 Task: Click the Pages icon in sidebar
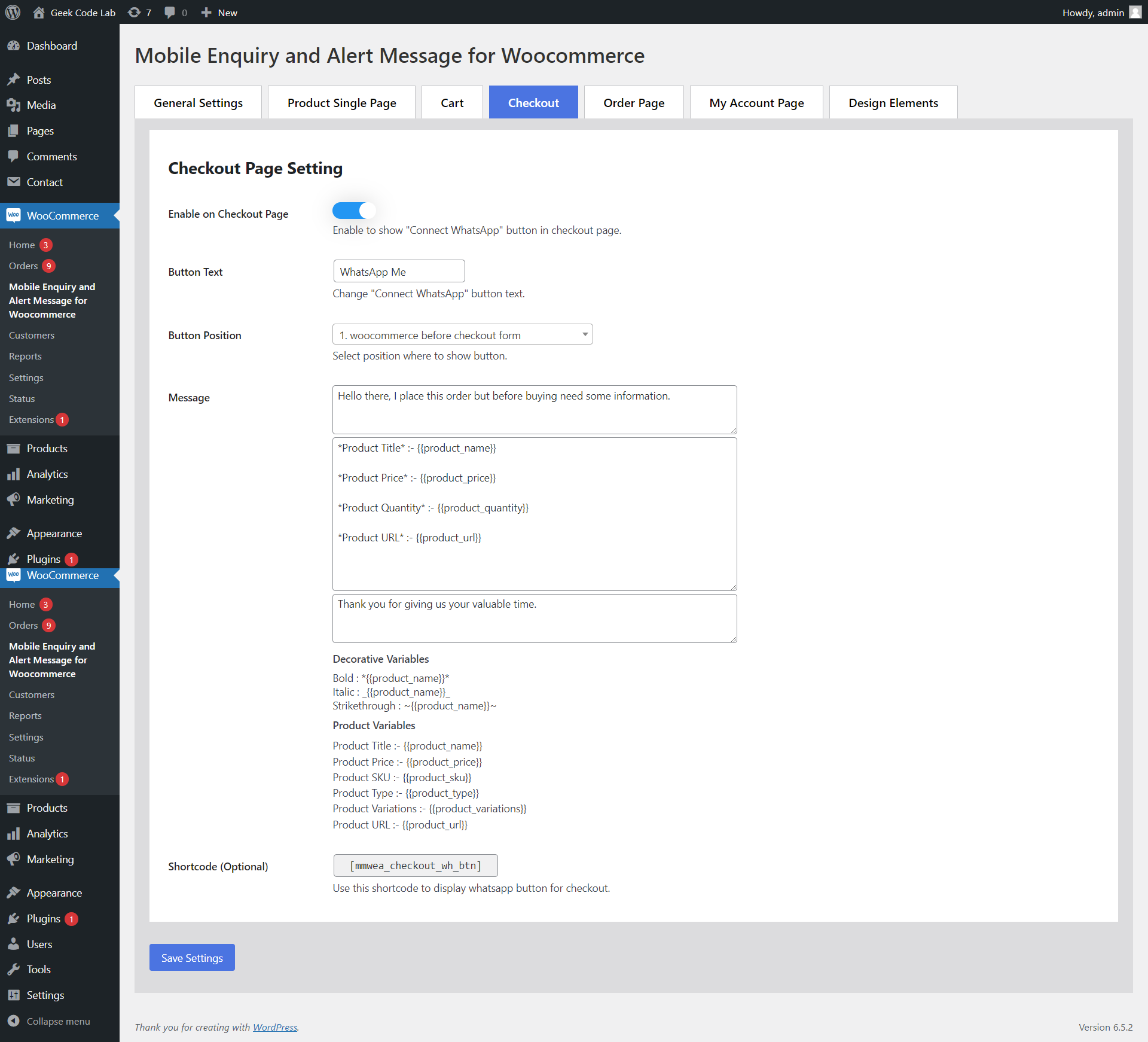tap(14, 131)
